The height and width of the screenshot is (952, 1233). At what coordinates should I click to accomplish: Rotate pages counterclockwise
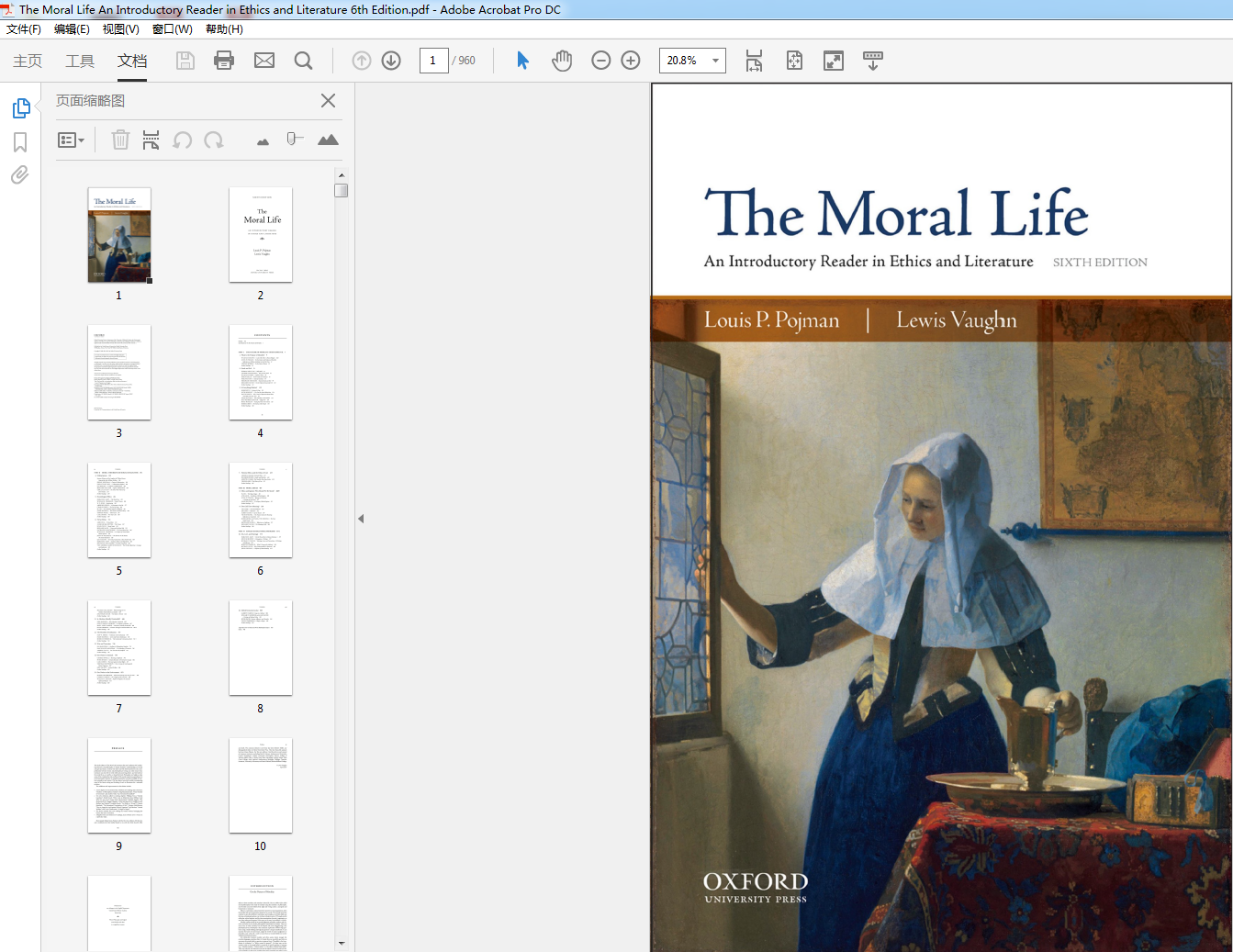pyautogui.click(x=183, y=140)
